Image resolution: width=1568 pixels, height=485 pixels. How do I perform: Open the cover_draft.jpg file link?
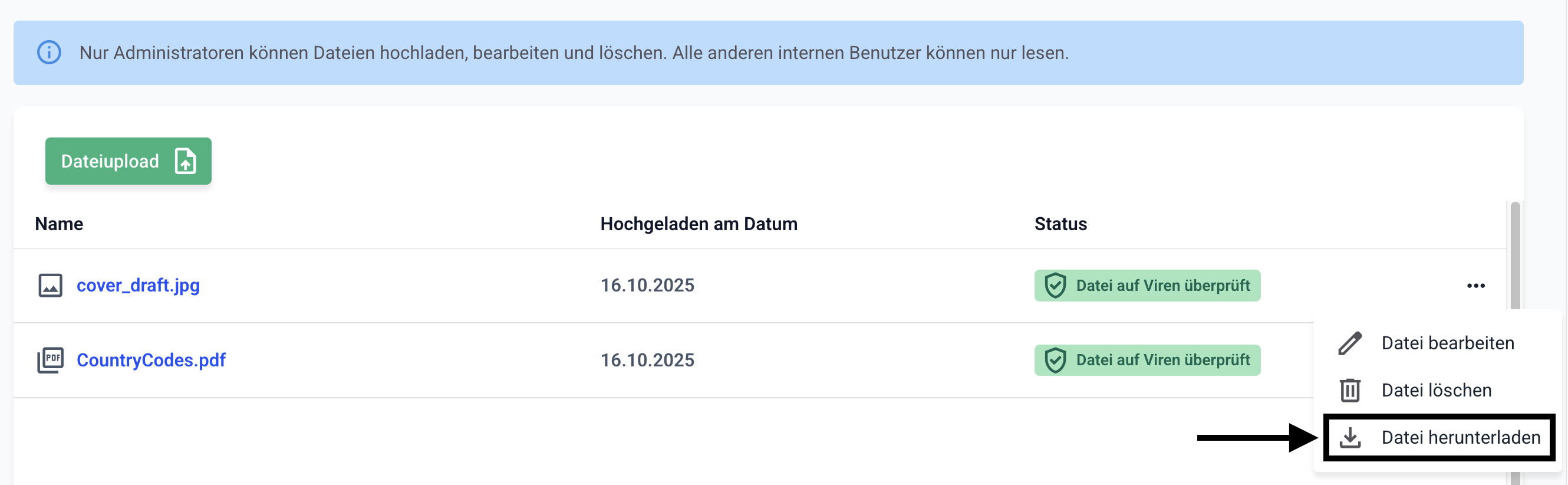(x=138, y=285)
